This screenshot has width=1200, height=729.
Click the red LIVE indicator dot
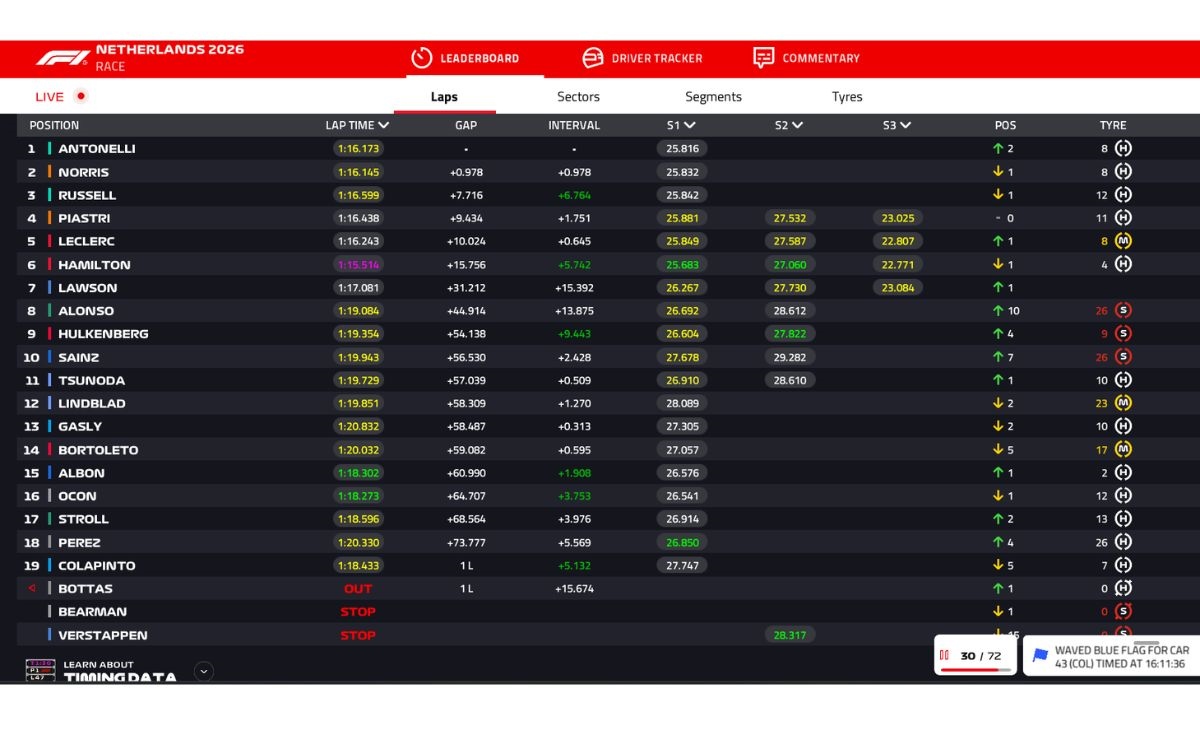pyautogui.click(x=81, y=96)
